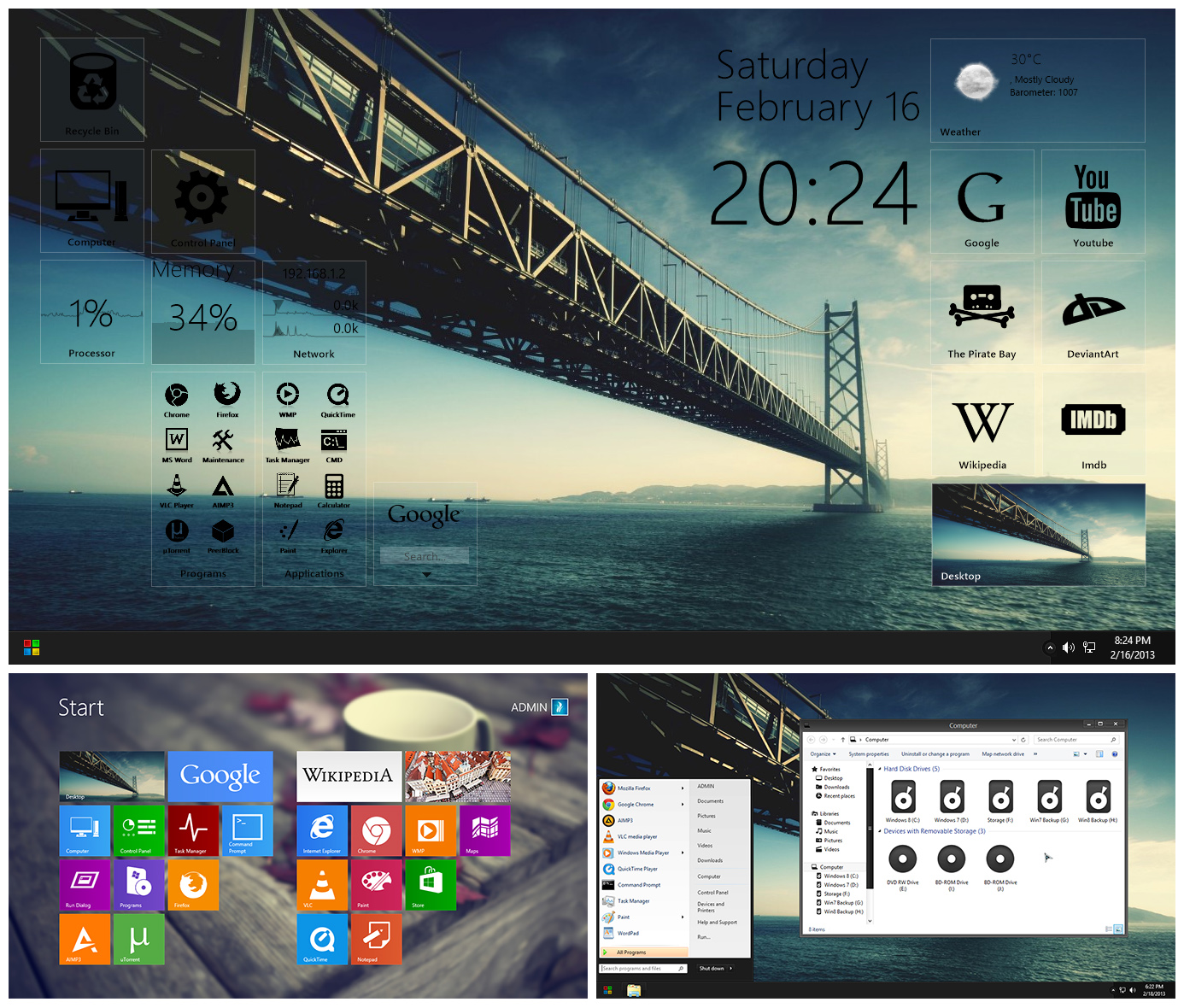Open Calculator from the Applications widget
Image resolution: width=1184 pixels, height=1008 pixels.
click(334, 490)
